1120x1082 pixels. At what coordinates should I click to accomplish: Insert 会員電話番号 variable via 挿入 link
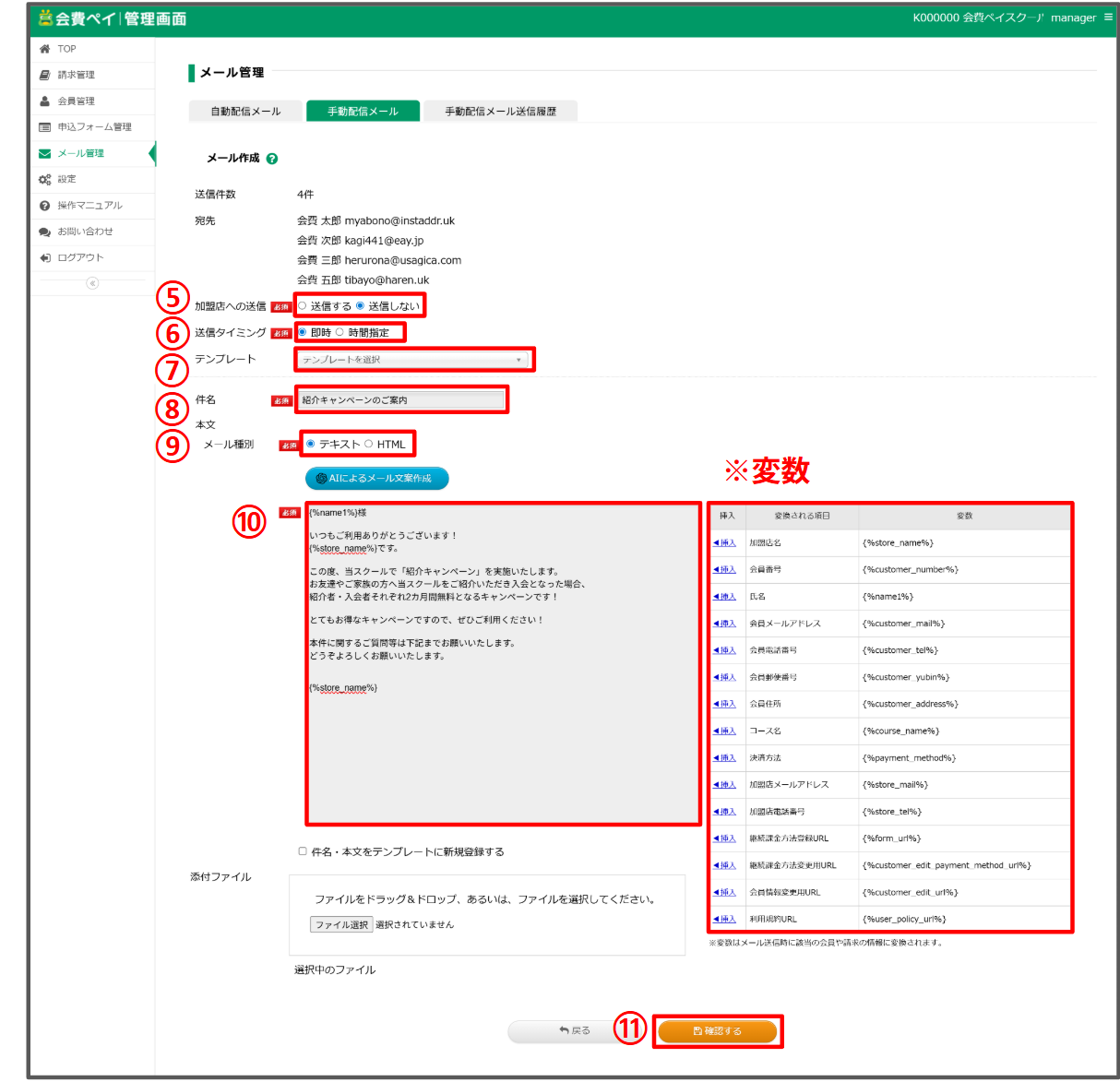725,650
